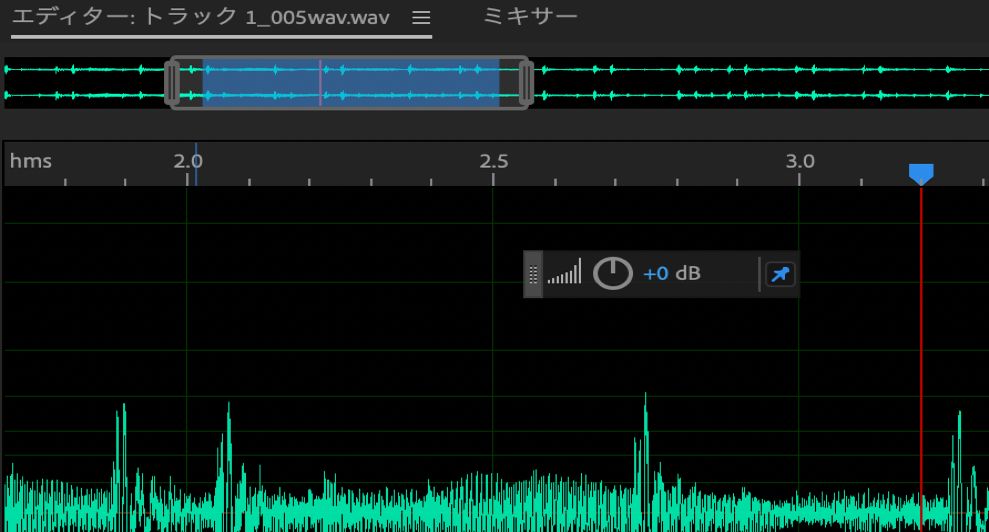Select the エディター: トラック 1_005wav.wav tab
The image size is (989, 532).
pos(201,17)
